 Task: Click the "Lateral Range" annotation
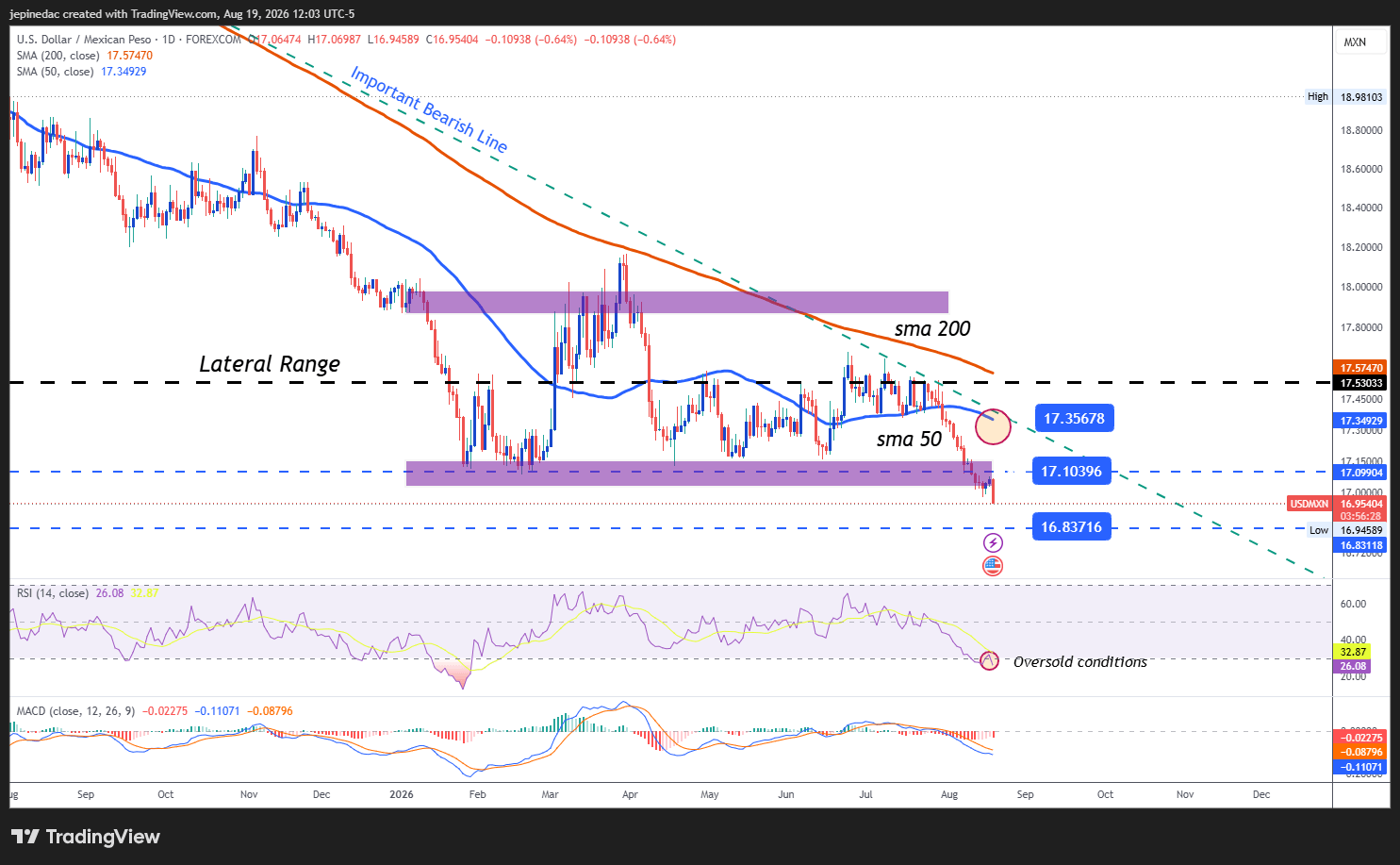click(270, 364)
